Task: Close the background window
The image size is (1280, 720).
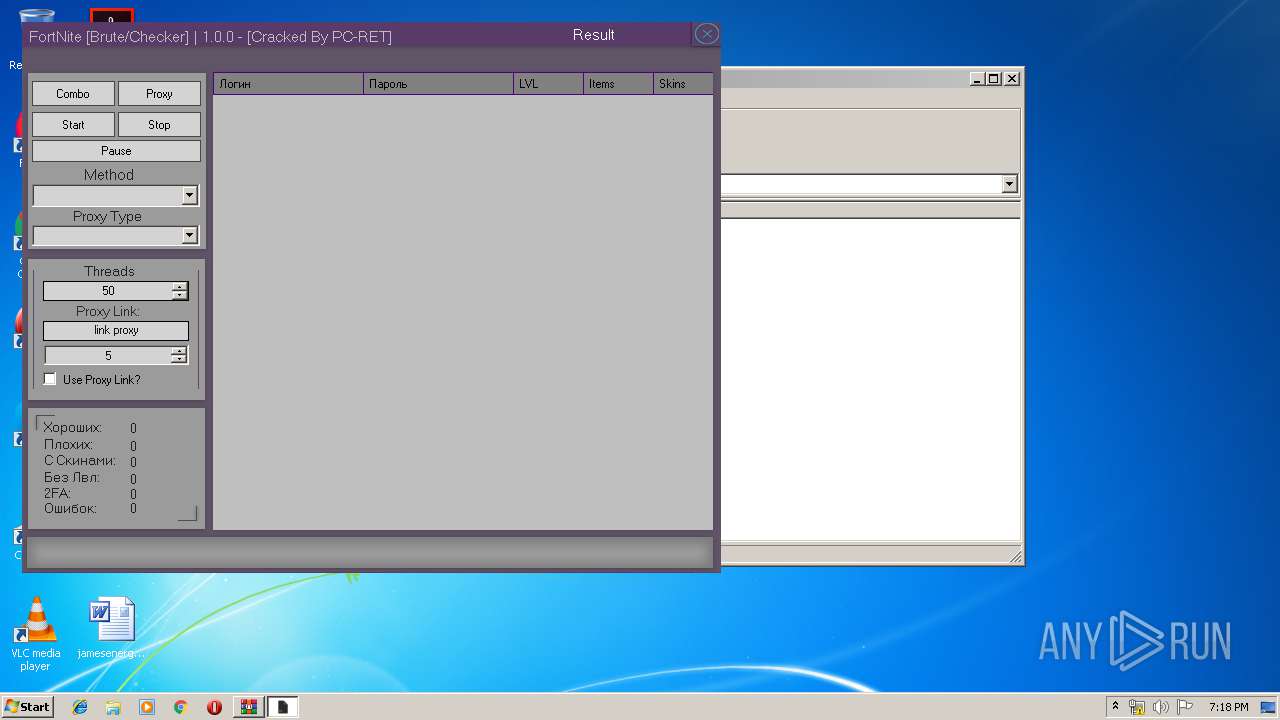Action: click(x=1012, y=78)
